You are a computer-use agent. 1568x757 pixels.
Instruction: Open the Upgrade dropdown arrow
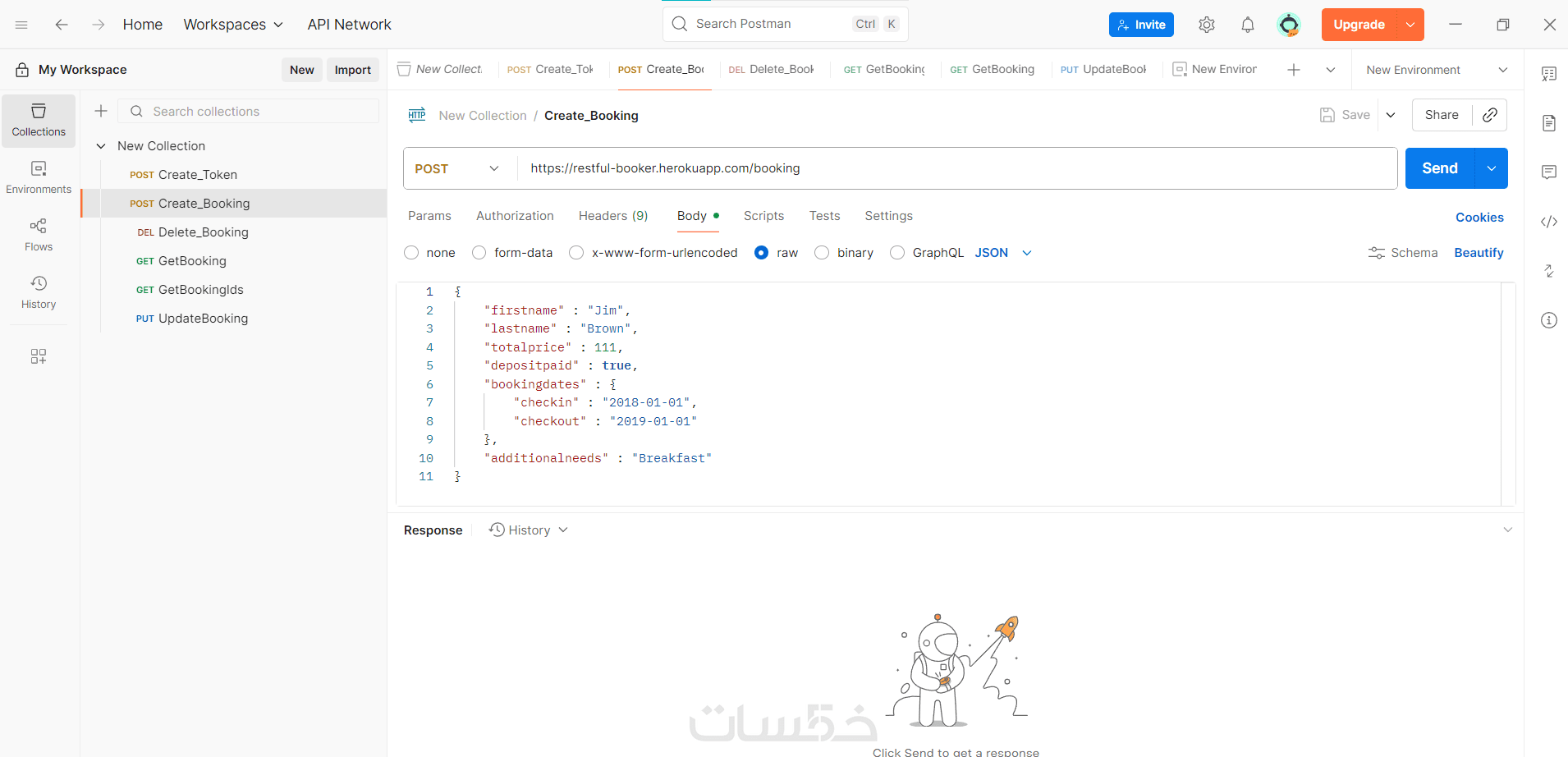tap(1410, 25)
